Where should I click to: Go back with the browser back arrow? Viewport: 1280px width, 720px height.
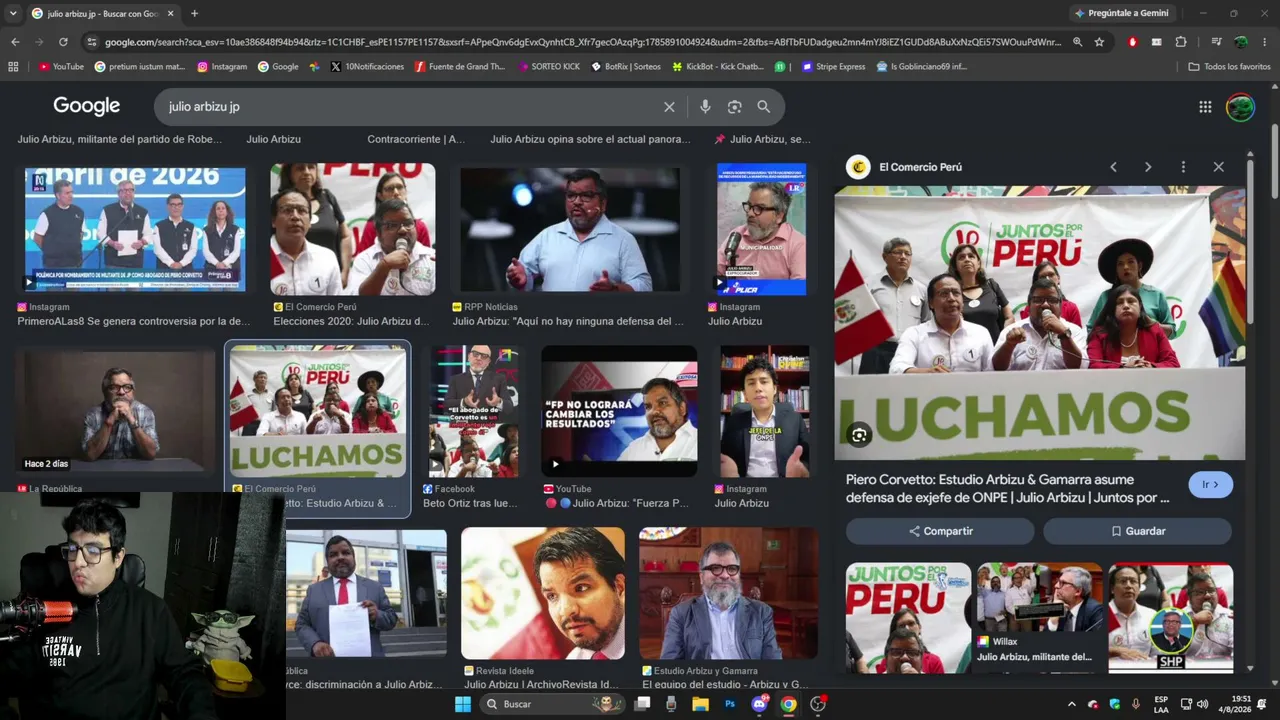tap(15, 42)
